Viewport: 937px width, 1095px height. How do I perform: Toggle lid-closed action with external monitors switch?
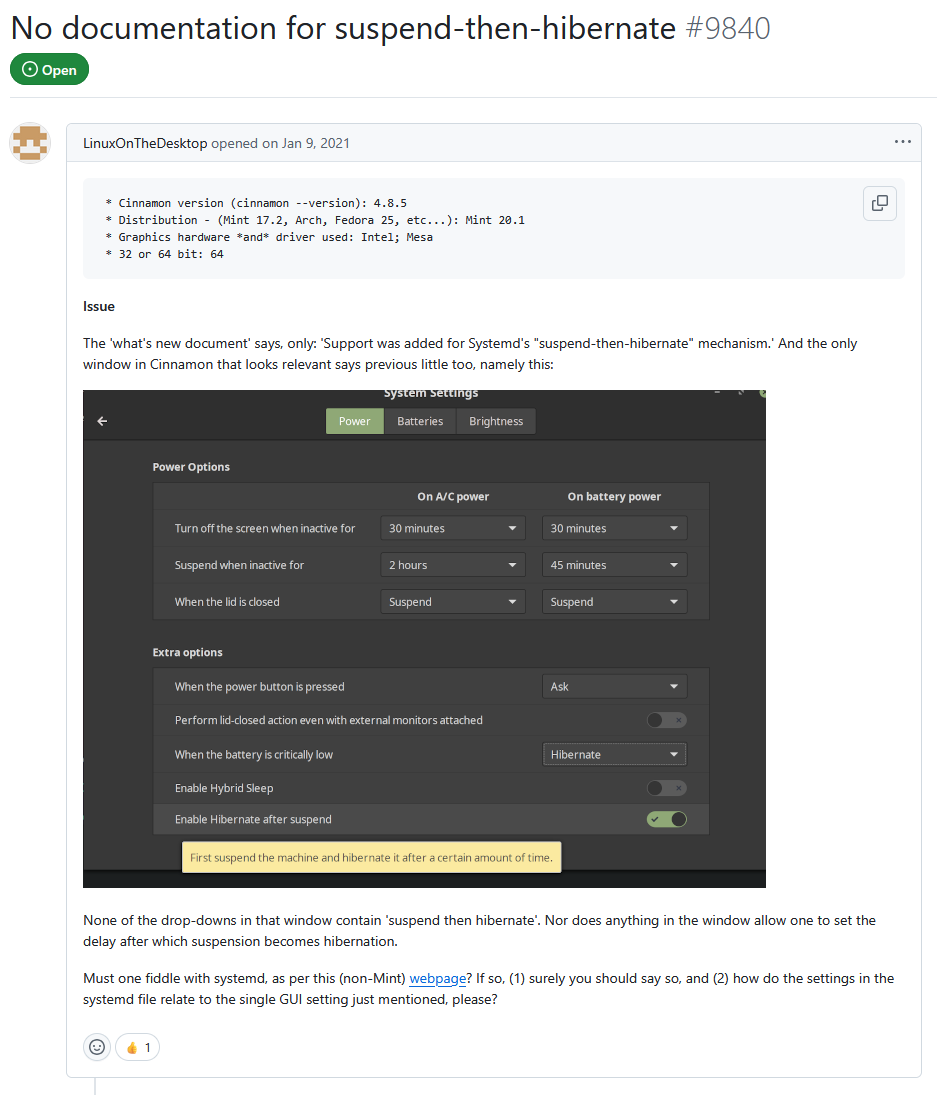667,720
